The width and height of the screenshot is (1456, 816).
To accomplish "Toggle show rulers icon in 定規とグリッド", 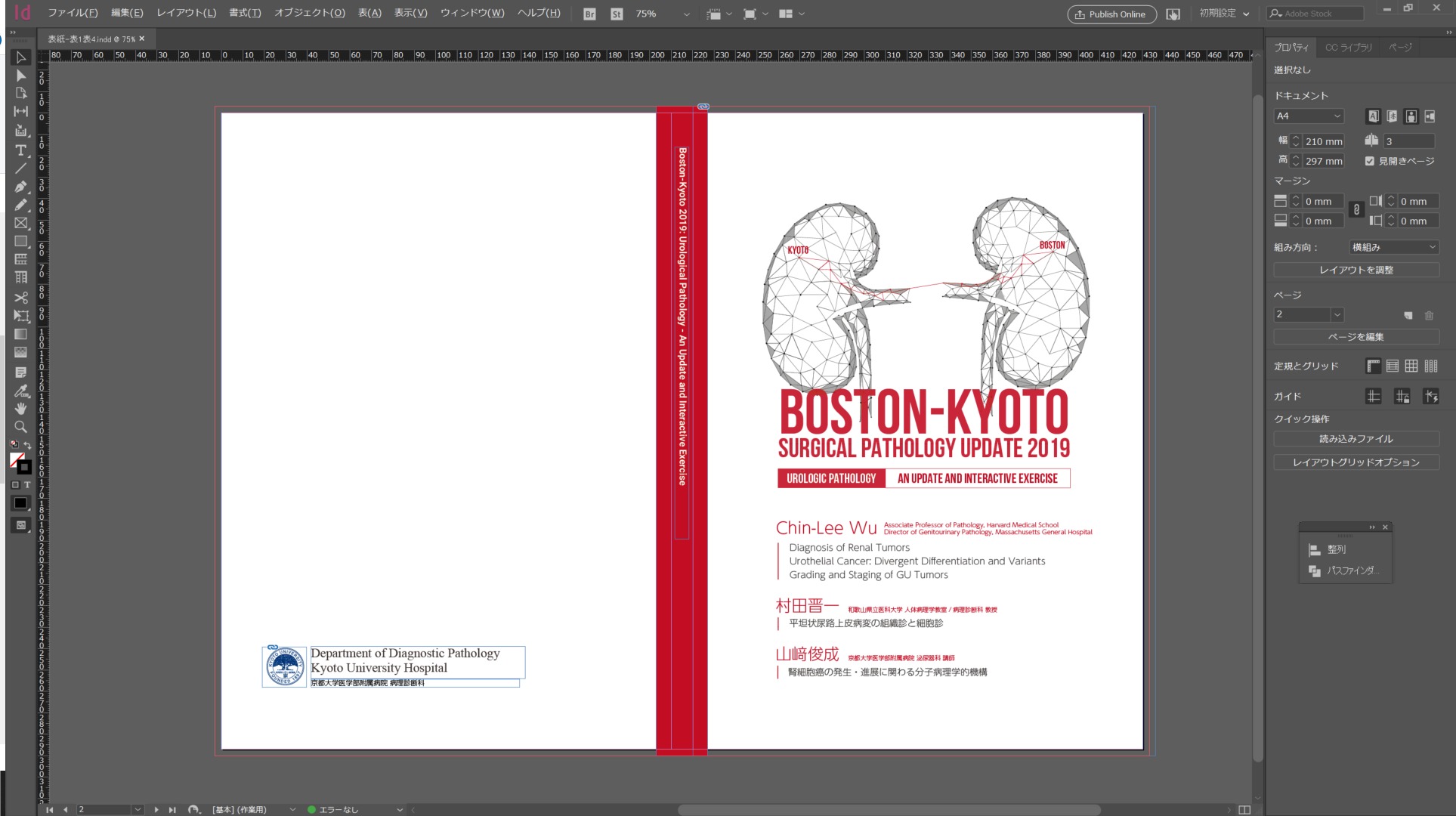I will click(x=1374, y=366).
